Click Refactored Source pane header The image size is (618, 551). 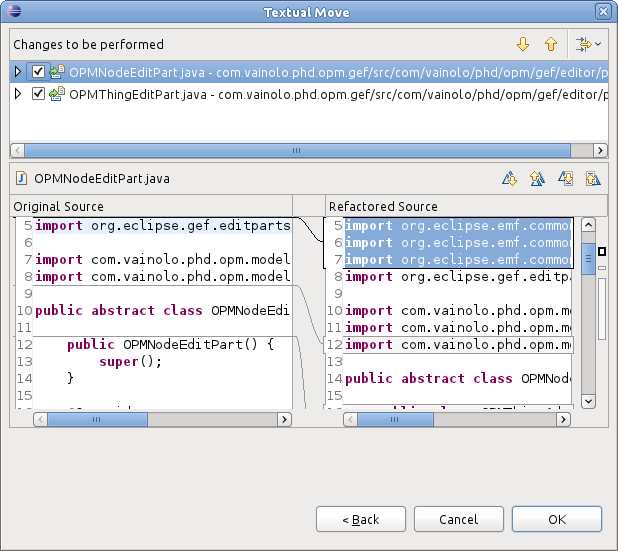tap(467, 206)
